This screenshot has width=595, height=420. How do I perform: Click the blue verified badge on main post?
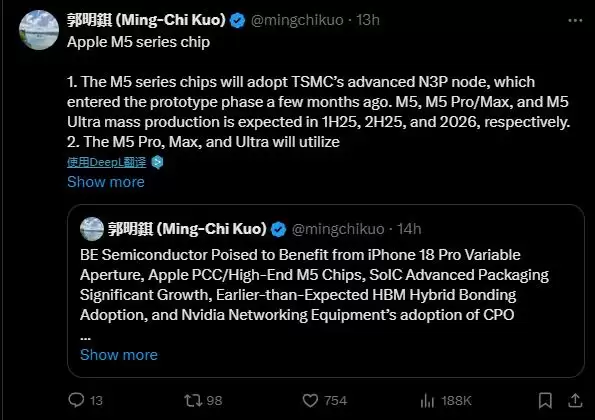238,20
